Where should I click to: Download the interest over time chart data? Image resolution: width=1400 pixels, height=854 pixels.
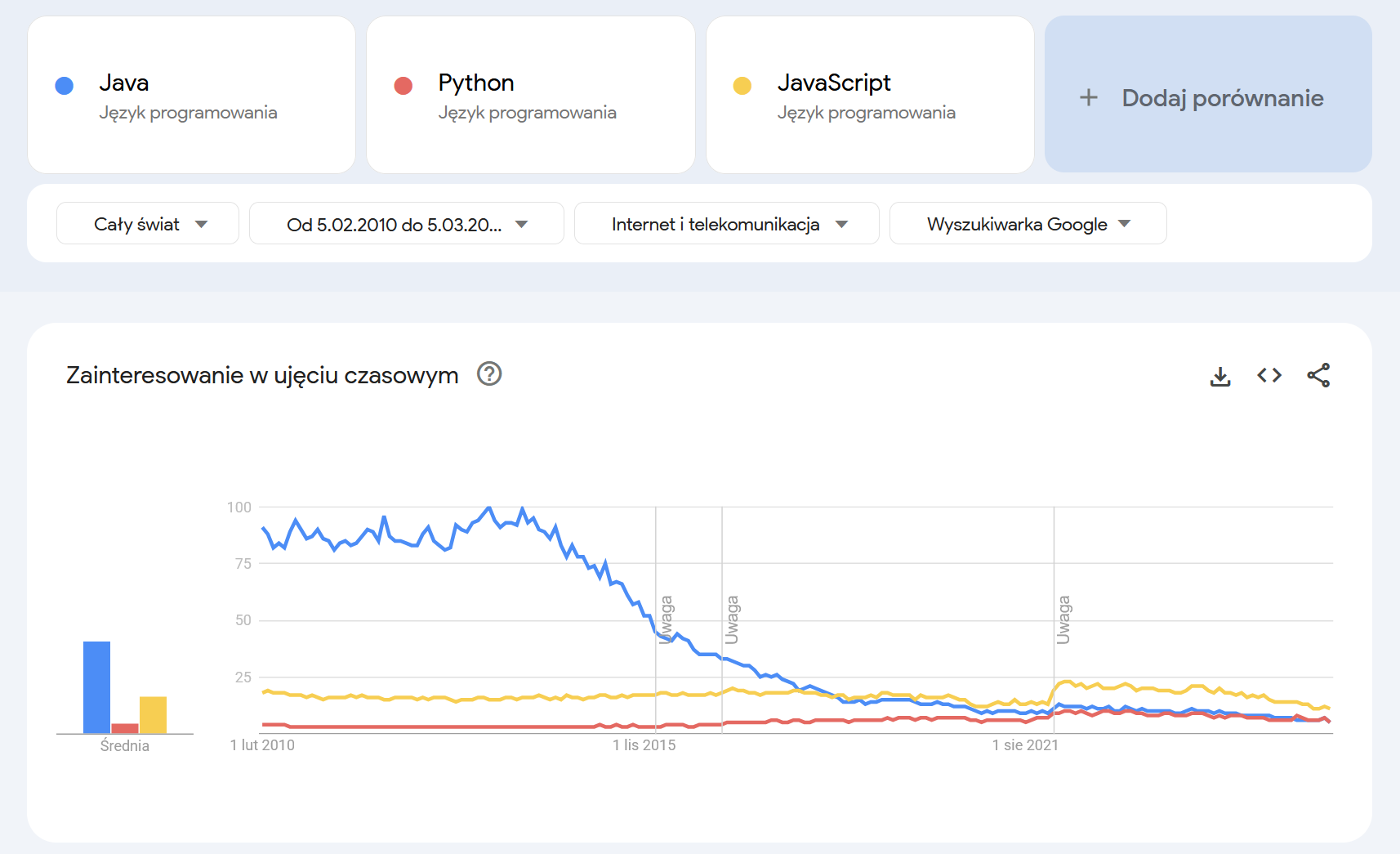click(1220, 376)
